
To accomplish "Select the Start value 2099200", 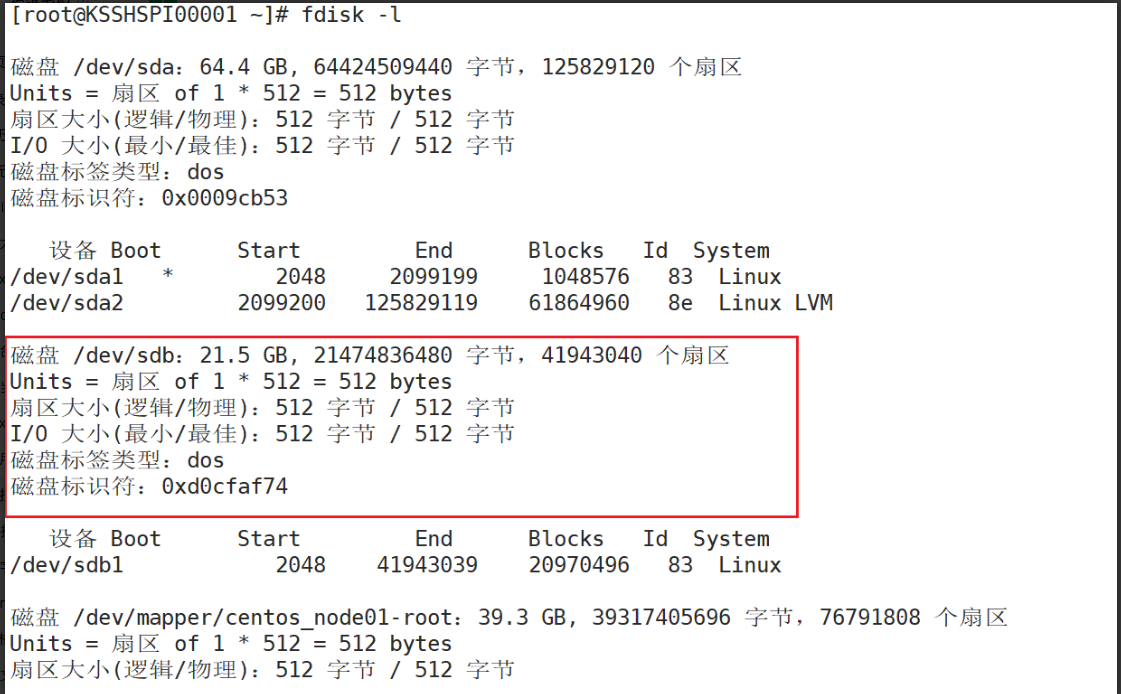I will [282, 303].
